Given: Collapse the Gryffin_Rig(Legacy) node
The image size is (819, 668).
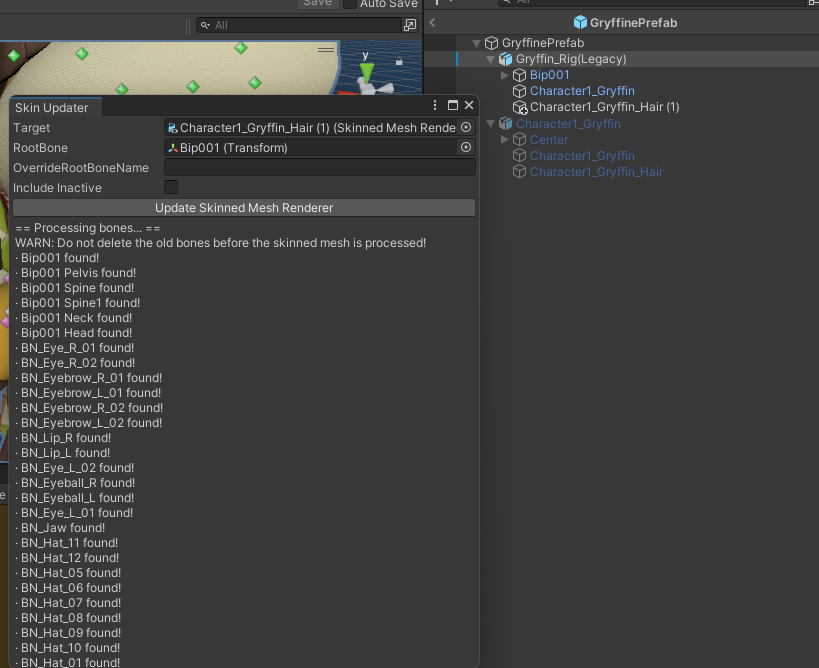Looking at the screenshot, I should coord(490,59).
